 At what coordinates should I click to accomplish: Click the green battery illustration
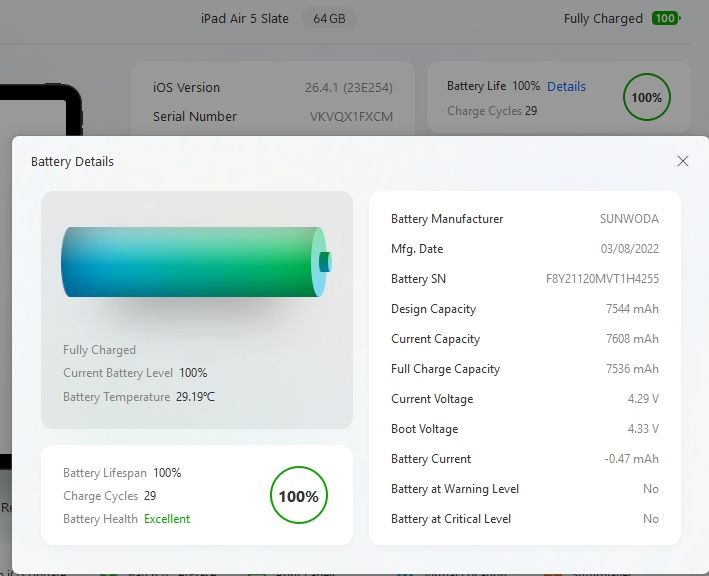[x=196, y=262]
